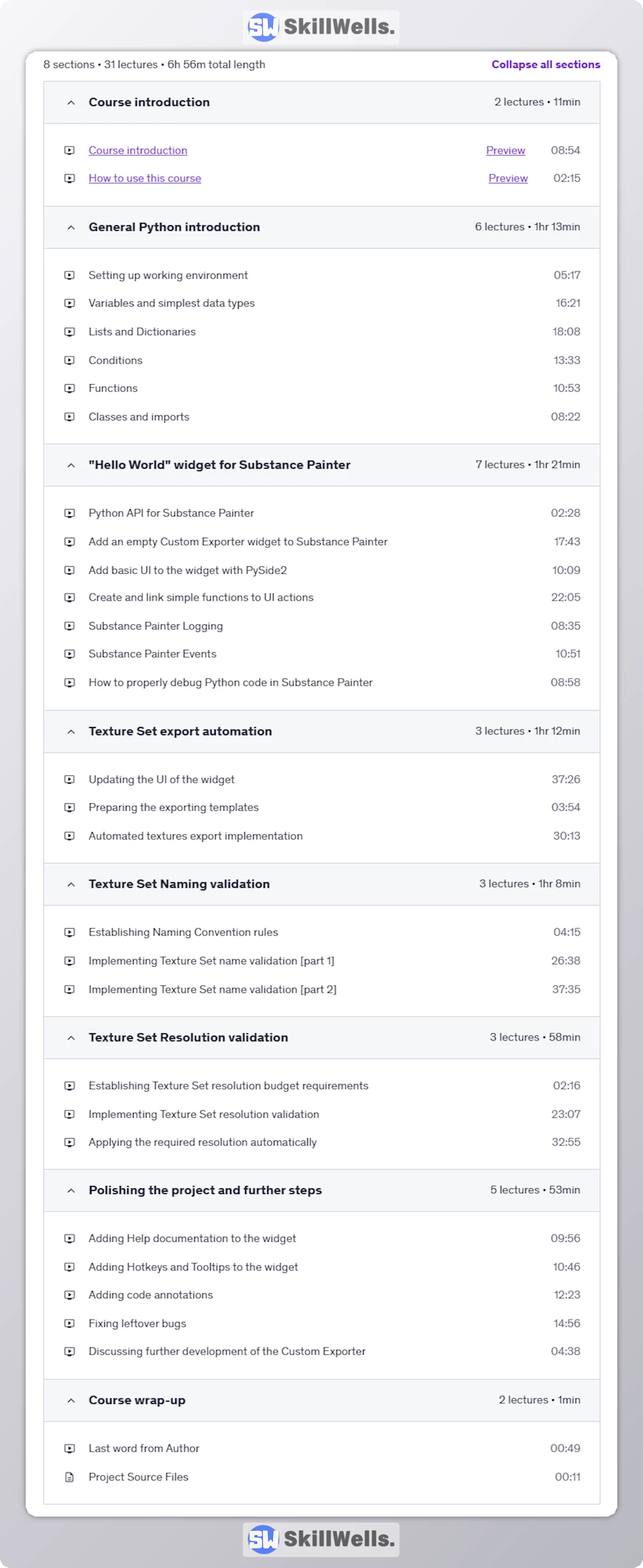
Task: Click video icon beside Course introduction lecture
Action: [69, 151]
